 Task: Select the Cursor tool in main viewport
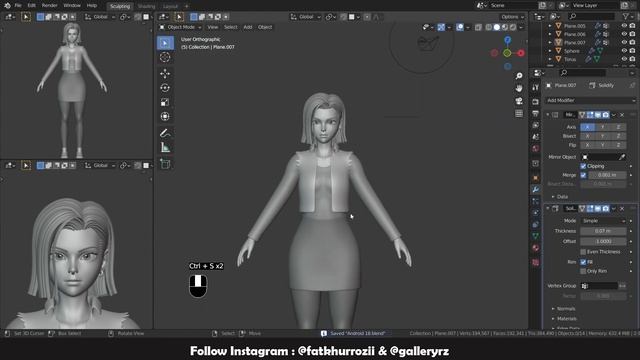coord(165,57)
